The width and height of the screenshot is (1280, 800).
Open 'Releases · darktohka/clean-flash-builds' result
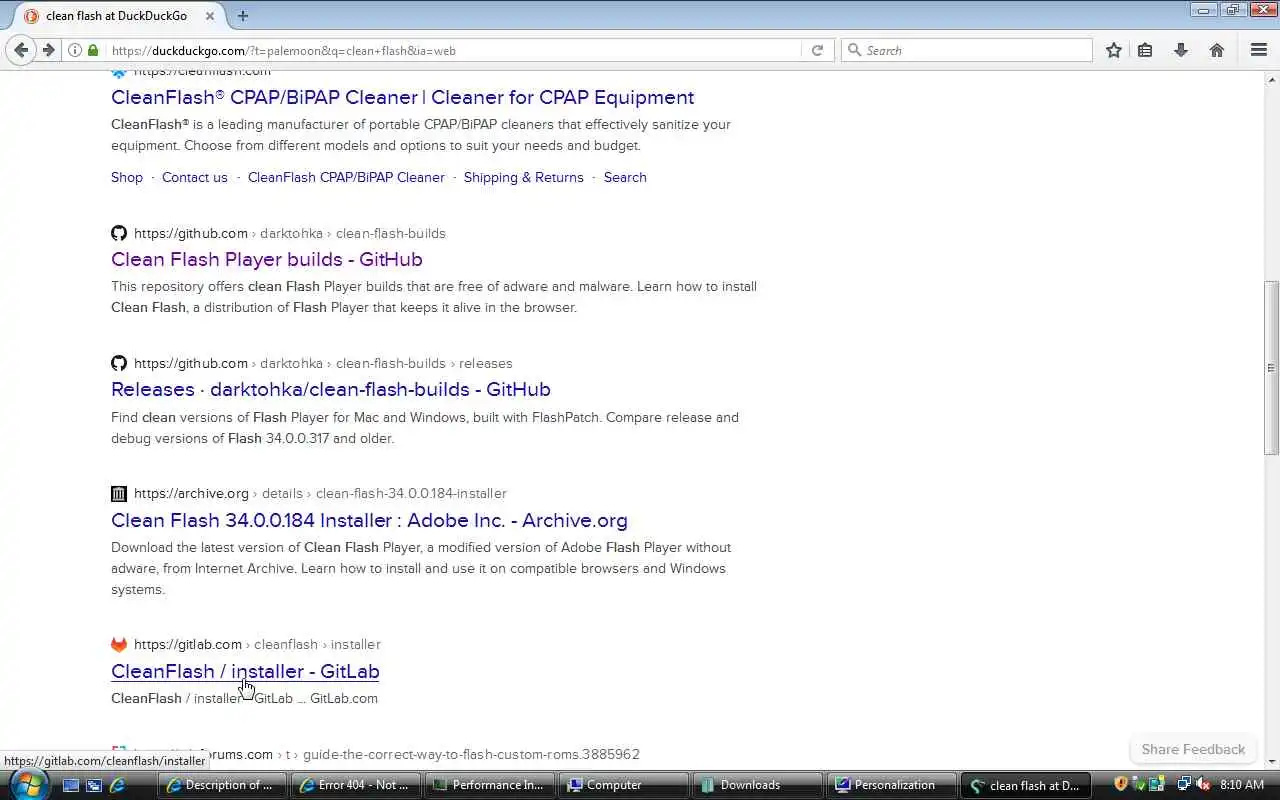point(331,389)
